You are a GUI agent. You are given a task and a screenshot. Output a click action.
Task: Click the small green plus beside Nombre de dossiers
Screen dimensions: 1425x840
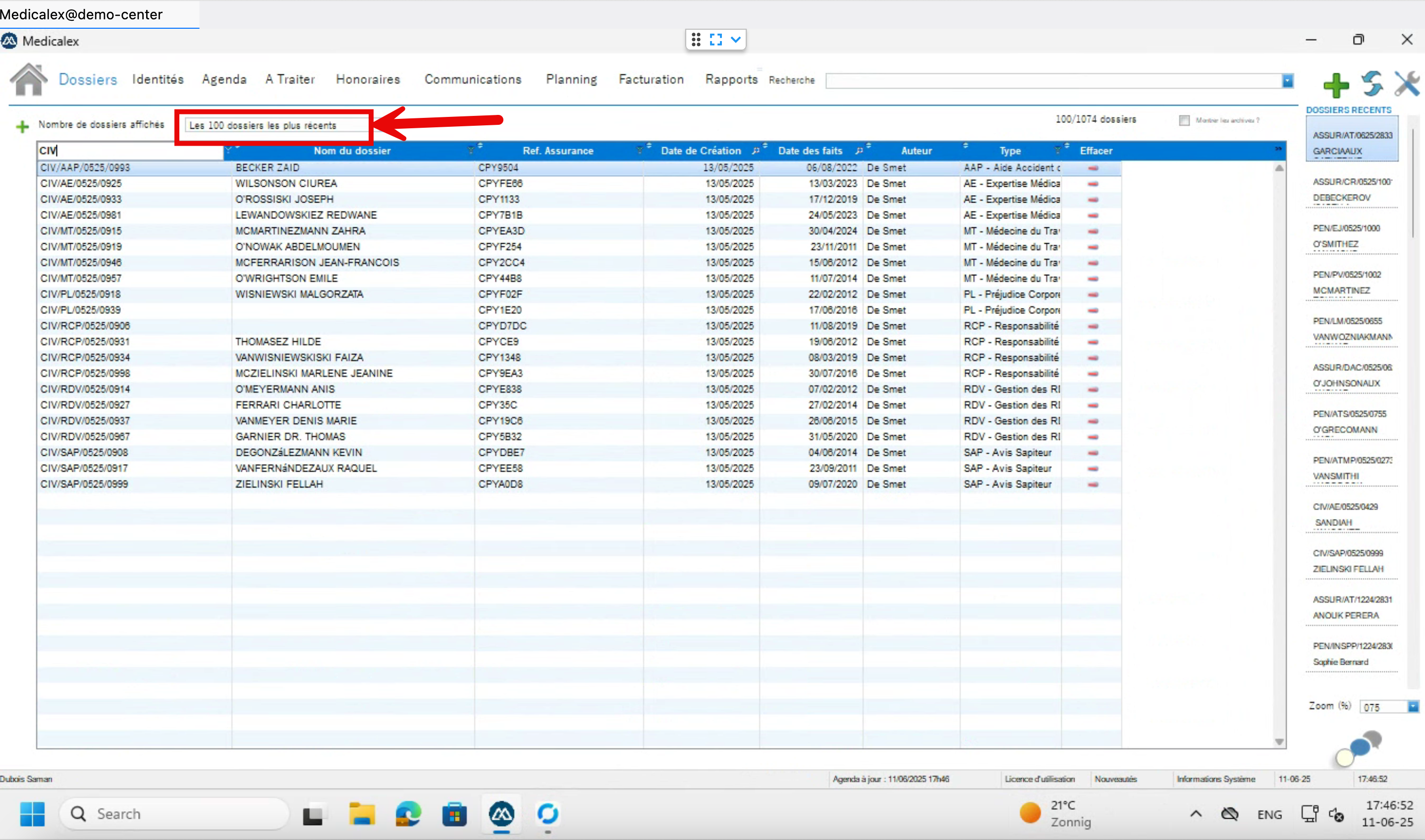tap(22, 126)
